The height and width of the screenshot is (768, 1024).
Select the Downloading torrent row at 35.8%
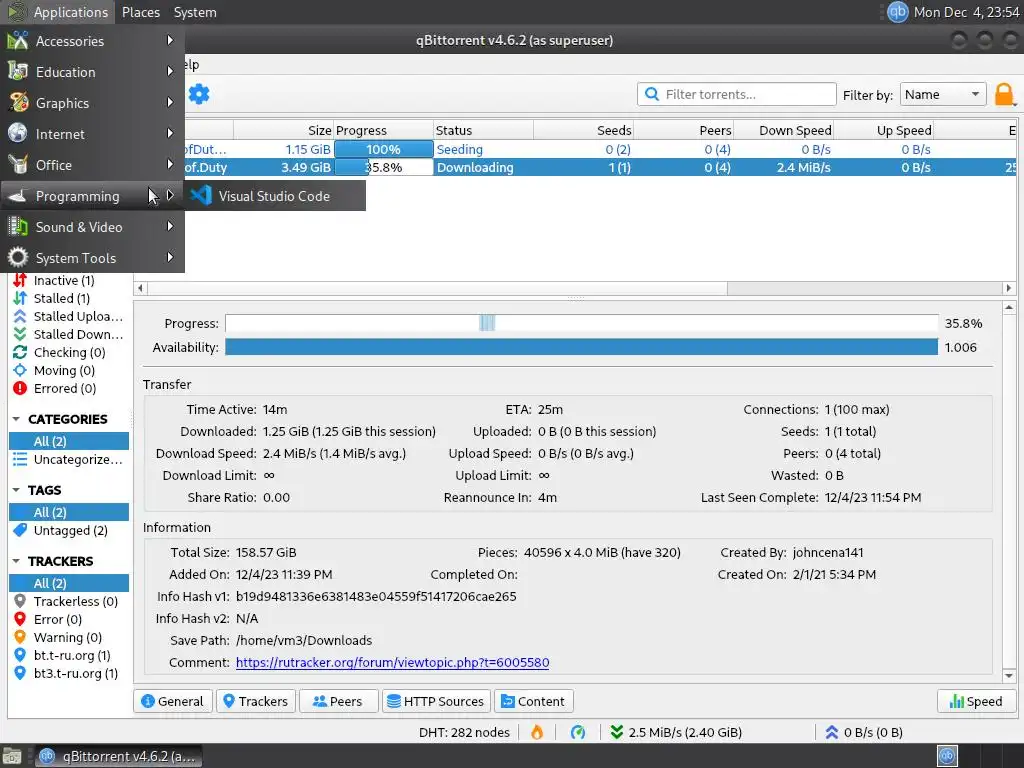pyautogui.click(x=600, y=167)
